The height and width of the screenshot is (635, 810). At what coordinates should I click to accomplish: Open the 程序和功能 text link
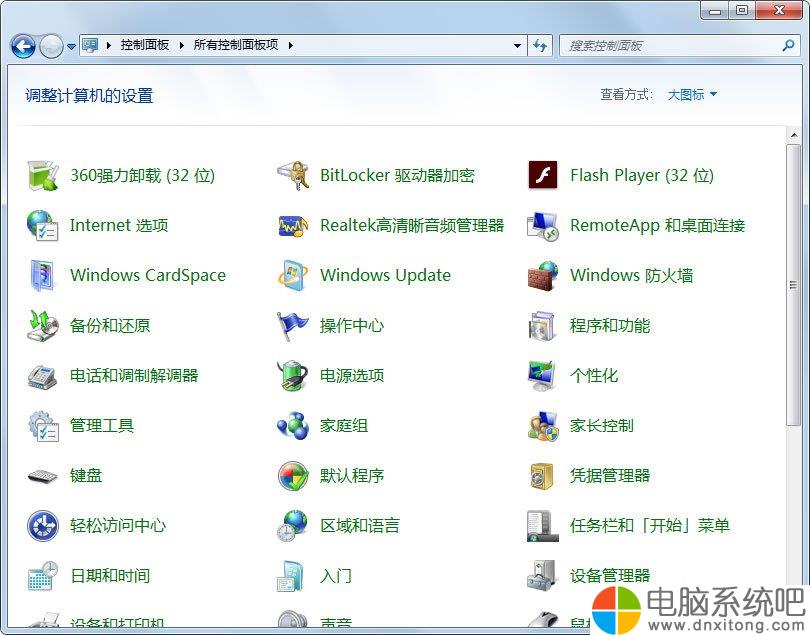(610, 326)
